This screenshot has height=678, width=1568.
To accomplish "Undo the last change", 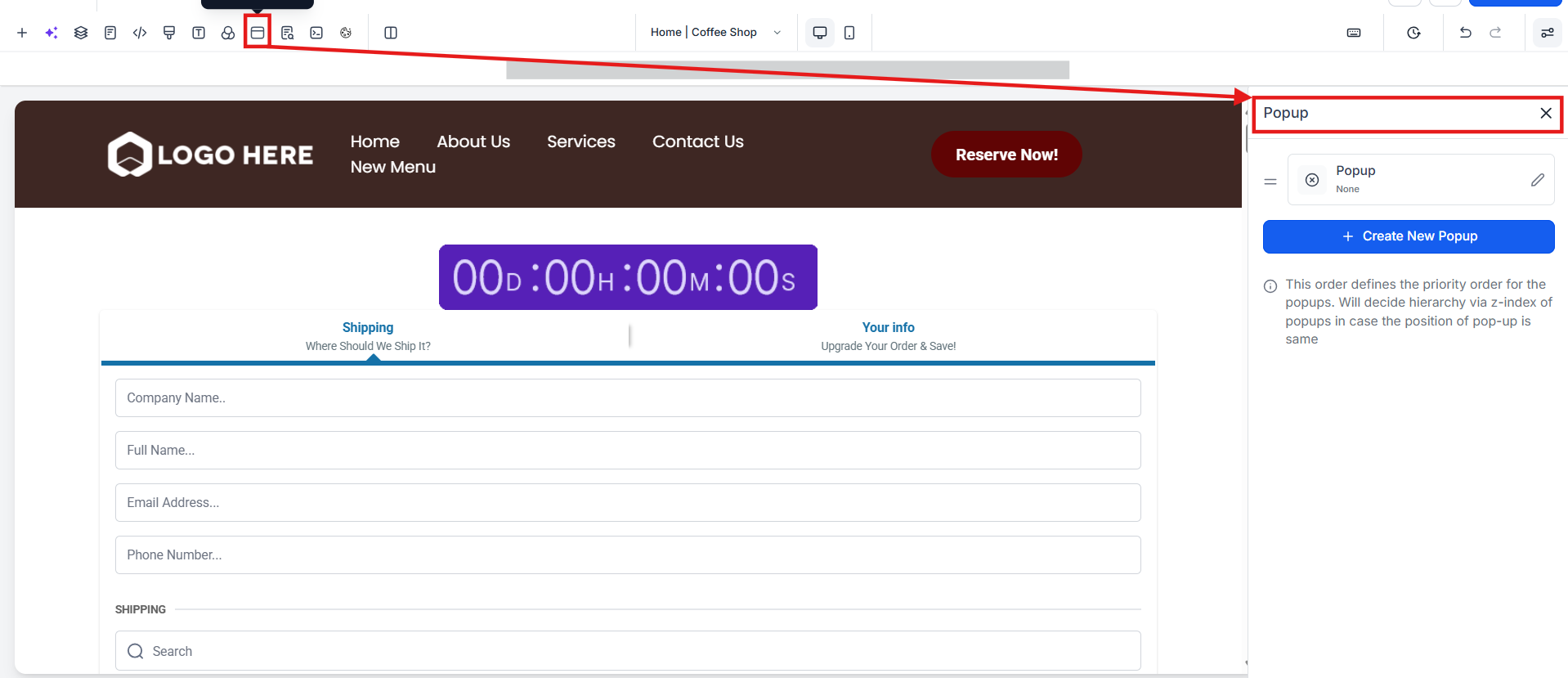I will coord(1465,33).
